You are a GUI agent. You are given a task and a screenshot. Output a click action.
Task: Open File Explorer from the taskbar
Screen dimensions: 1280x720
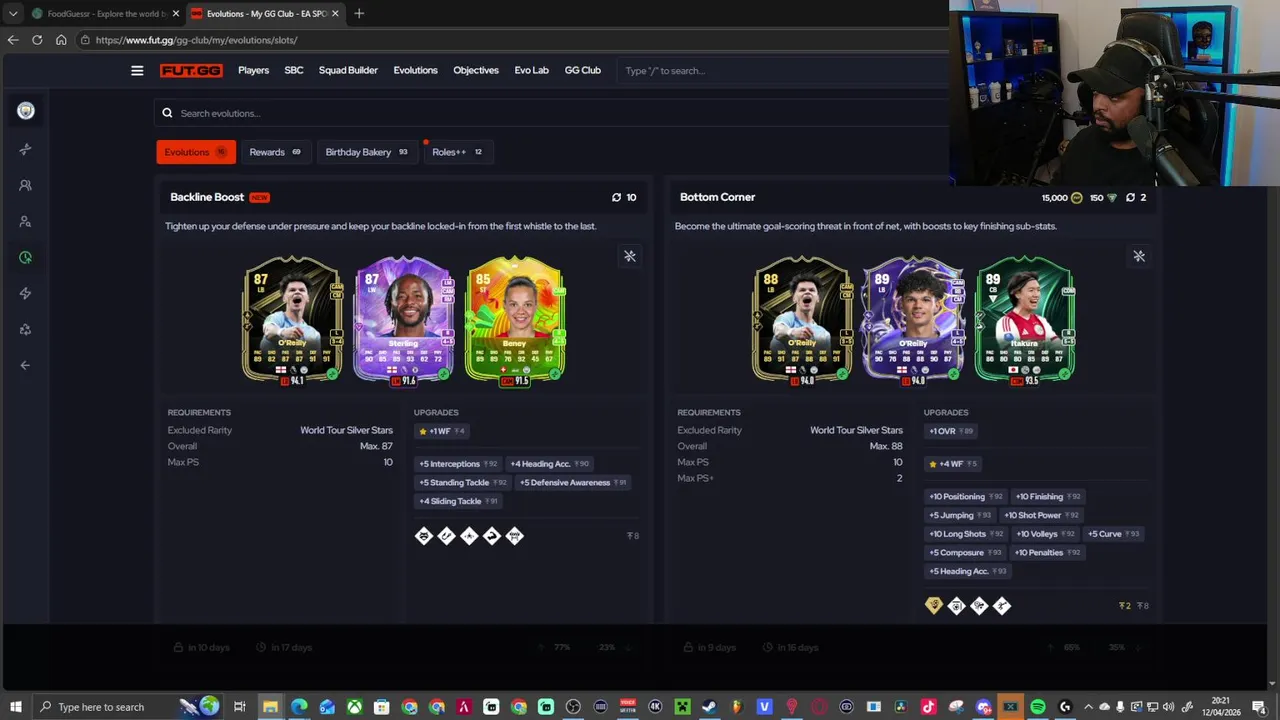pyautogui.click(x=270, y=707)
